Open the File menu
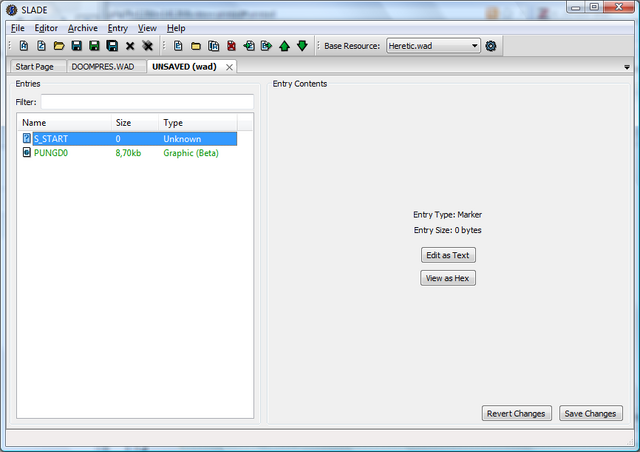Viewport: 640px width, 452px height. (18, 28)
